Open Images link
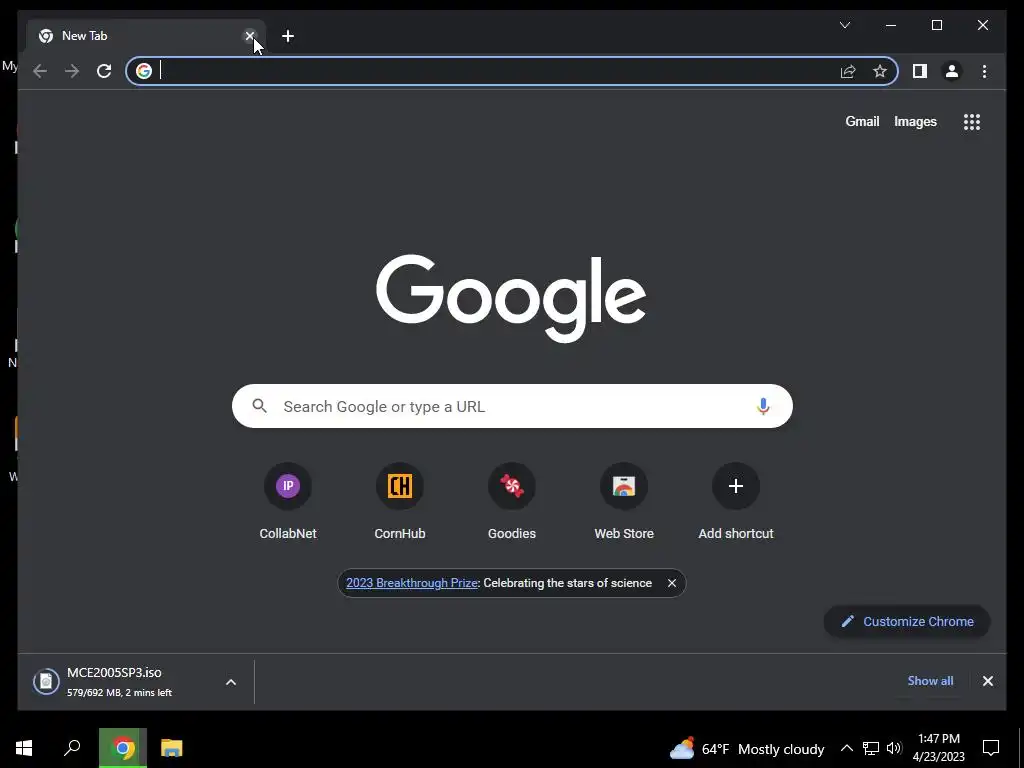The height and width of the screenshot is (768, 1024). click(915, 121)
